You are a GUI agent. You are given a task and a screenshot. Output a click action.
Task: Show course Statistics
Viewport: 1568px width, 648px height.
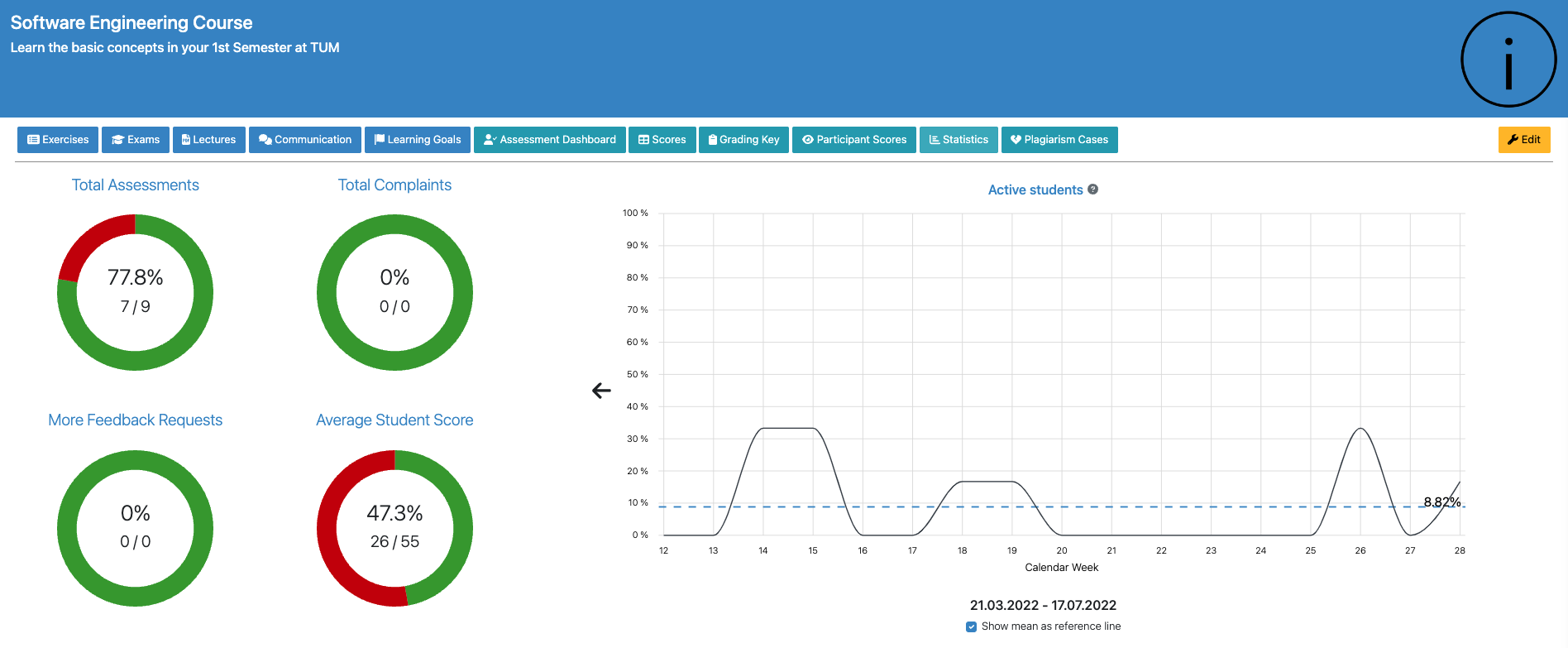[958, 140]
